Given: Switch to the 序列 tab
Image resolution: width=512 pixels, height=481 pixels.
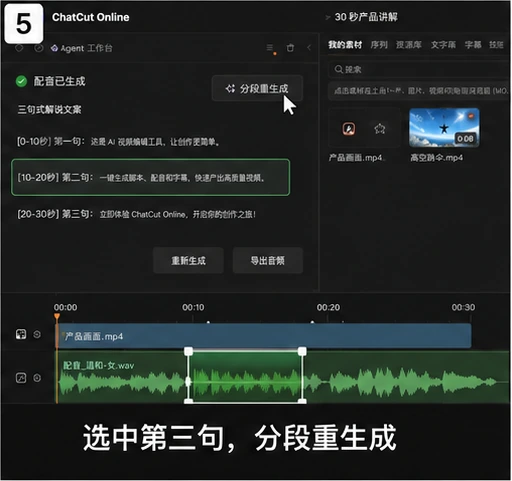Looking at the screenshot, I should [379, 45].
